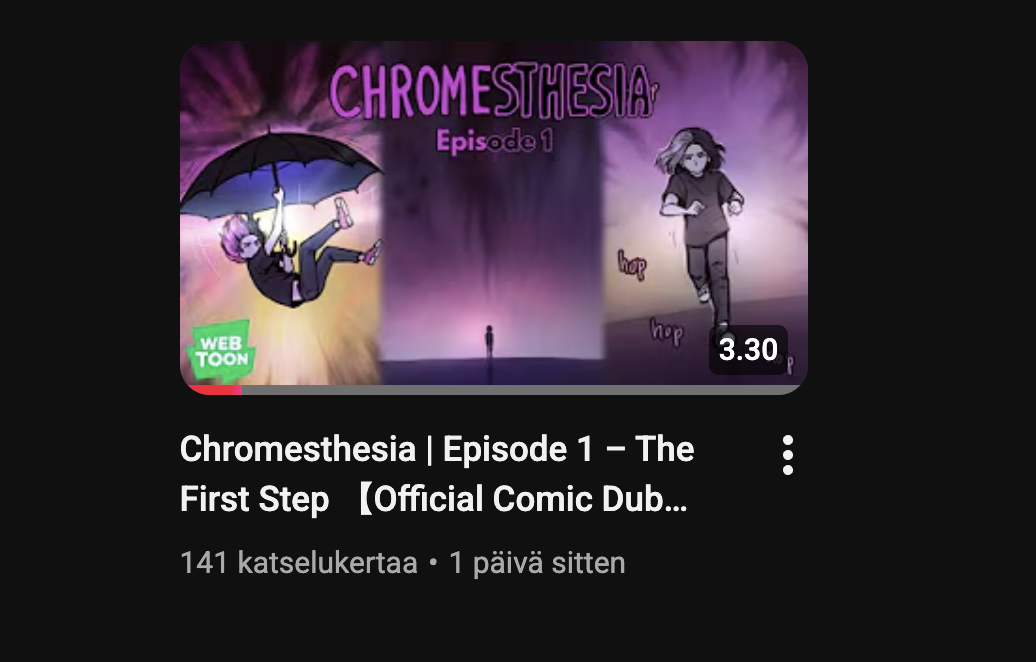
Task: Click the pink-haired falling character
Action: pyautogui.click(x=291, y=254)
